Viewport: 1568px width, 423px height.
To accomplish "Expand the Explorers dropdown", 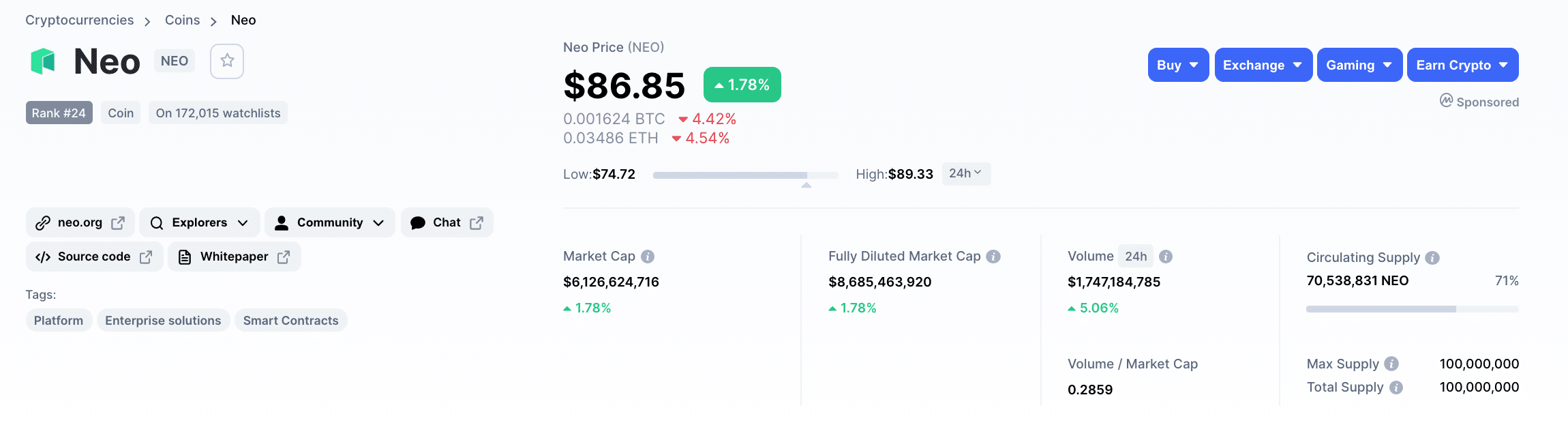I will coord(199,222).
